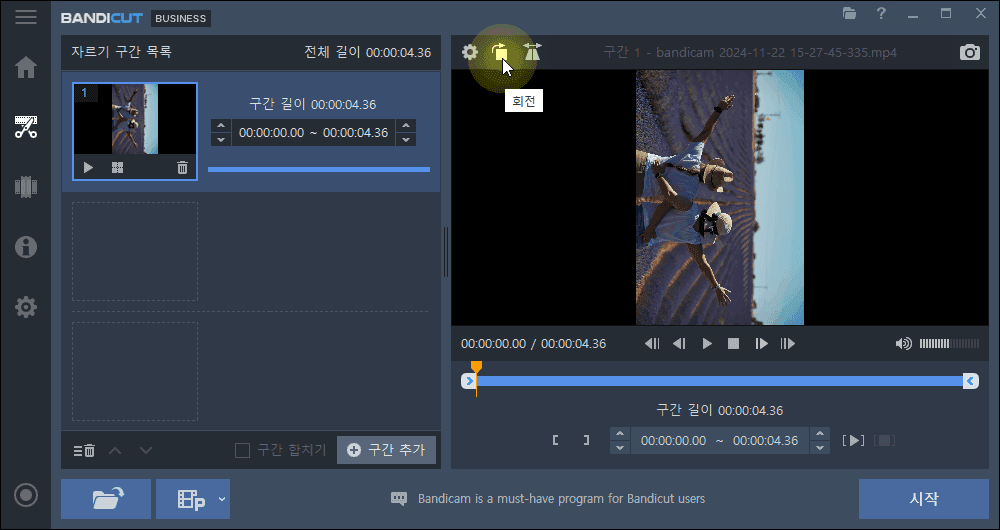The image size is (1000, 530).
Task: Select the Join mode sidebar icon
Action: pyautogui.click(x=26, y=187)
